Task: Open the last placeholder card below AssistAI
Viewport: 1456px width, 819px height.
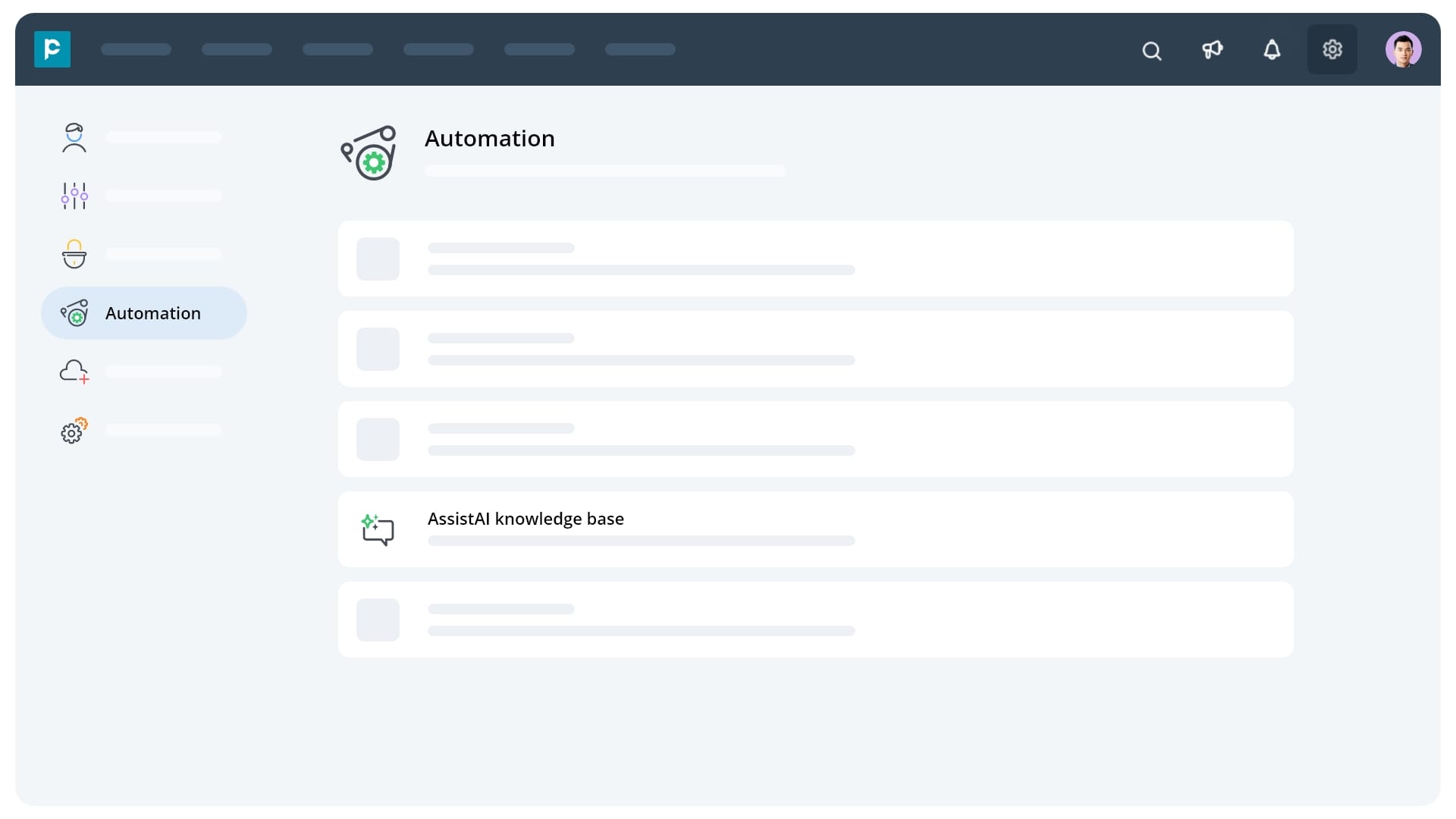Action: pyautogui.click(x=815, y=620)
